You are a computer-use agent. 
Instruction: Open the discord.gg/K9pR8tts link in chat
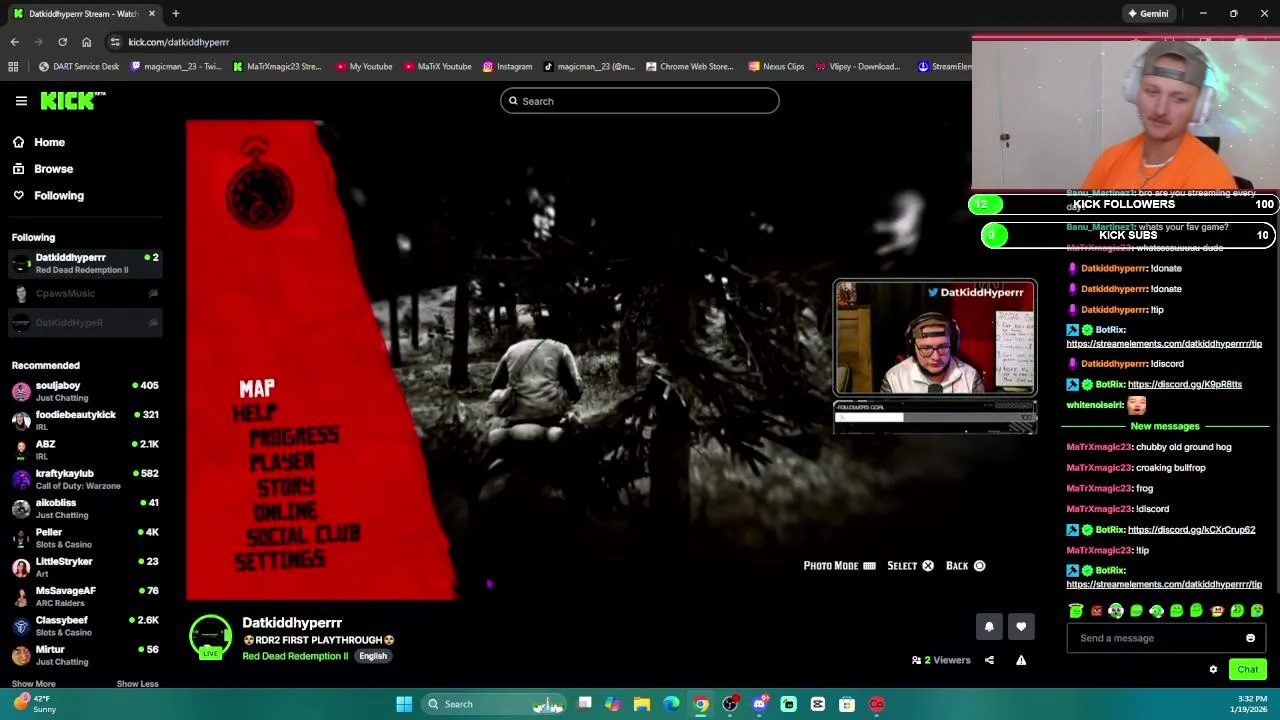(1184, 384)
